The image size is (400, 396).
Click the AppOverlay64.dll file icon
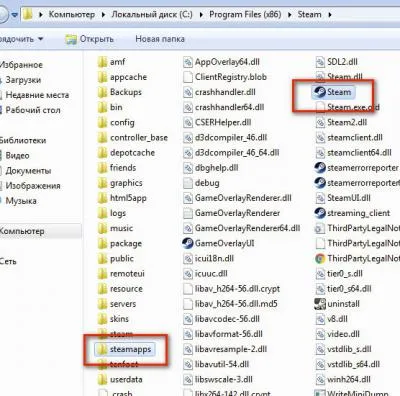188,62
